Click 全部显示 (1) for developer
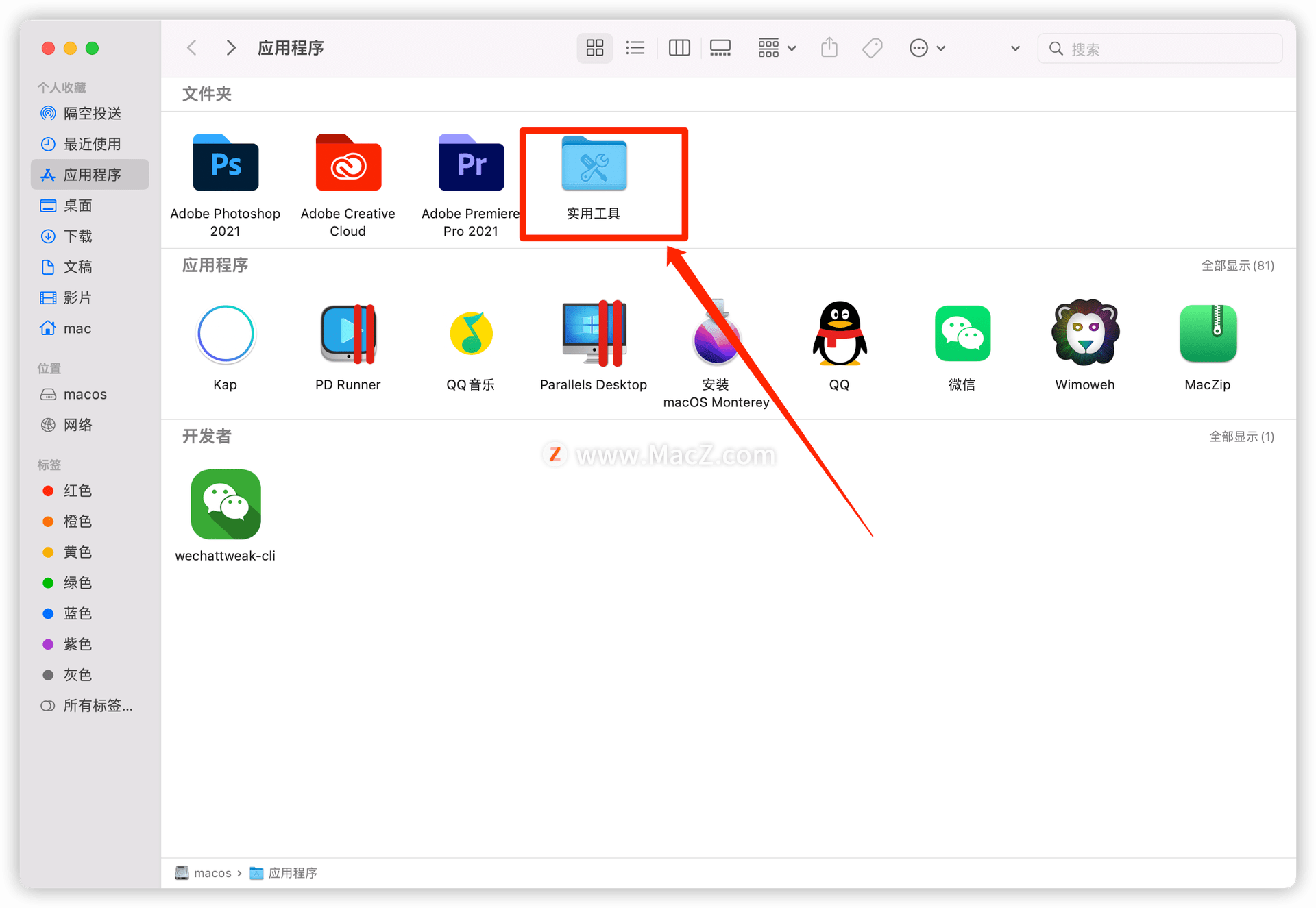This screenshot has height=908, width=1316. point(1241,437)
